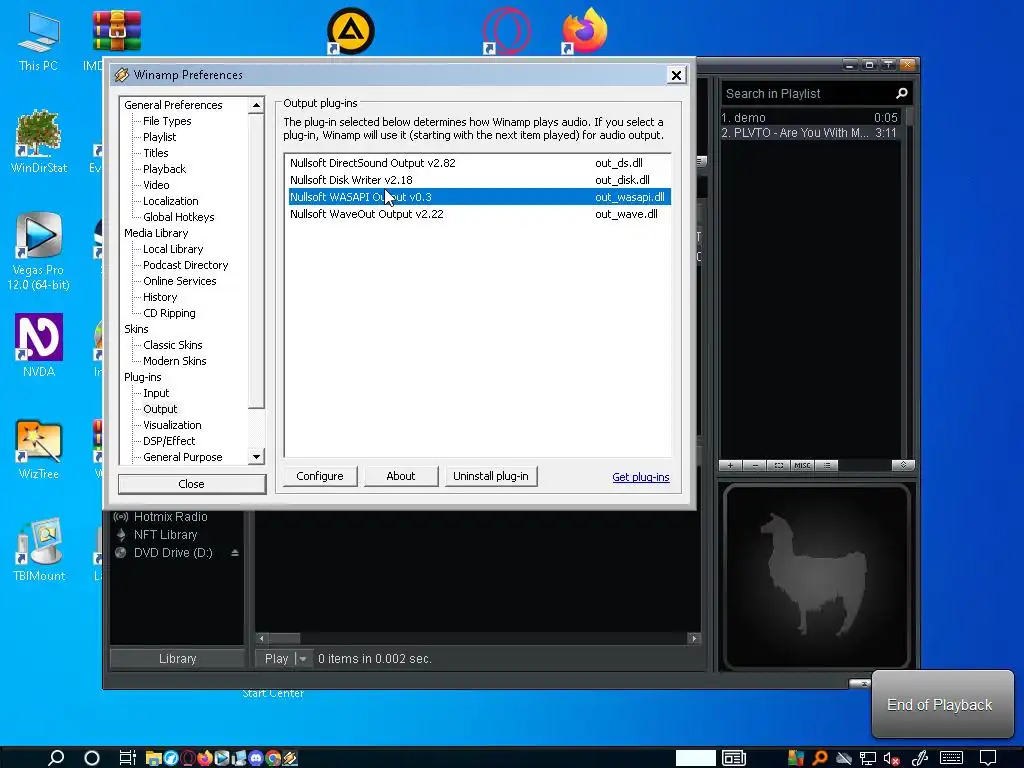
Task: Open the Opera desktop shortcut
Action: pos(507,31)
